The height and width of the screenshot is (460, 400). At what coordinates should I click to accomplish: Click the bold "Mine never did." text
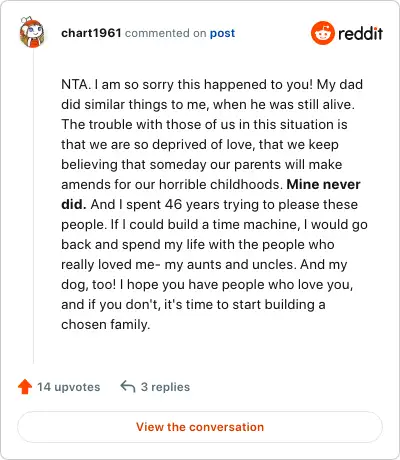coord(211,194)
